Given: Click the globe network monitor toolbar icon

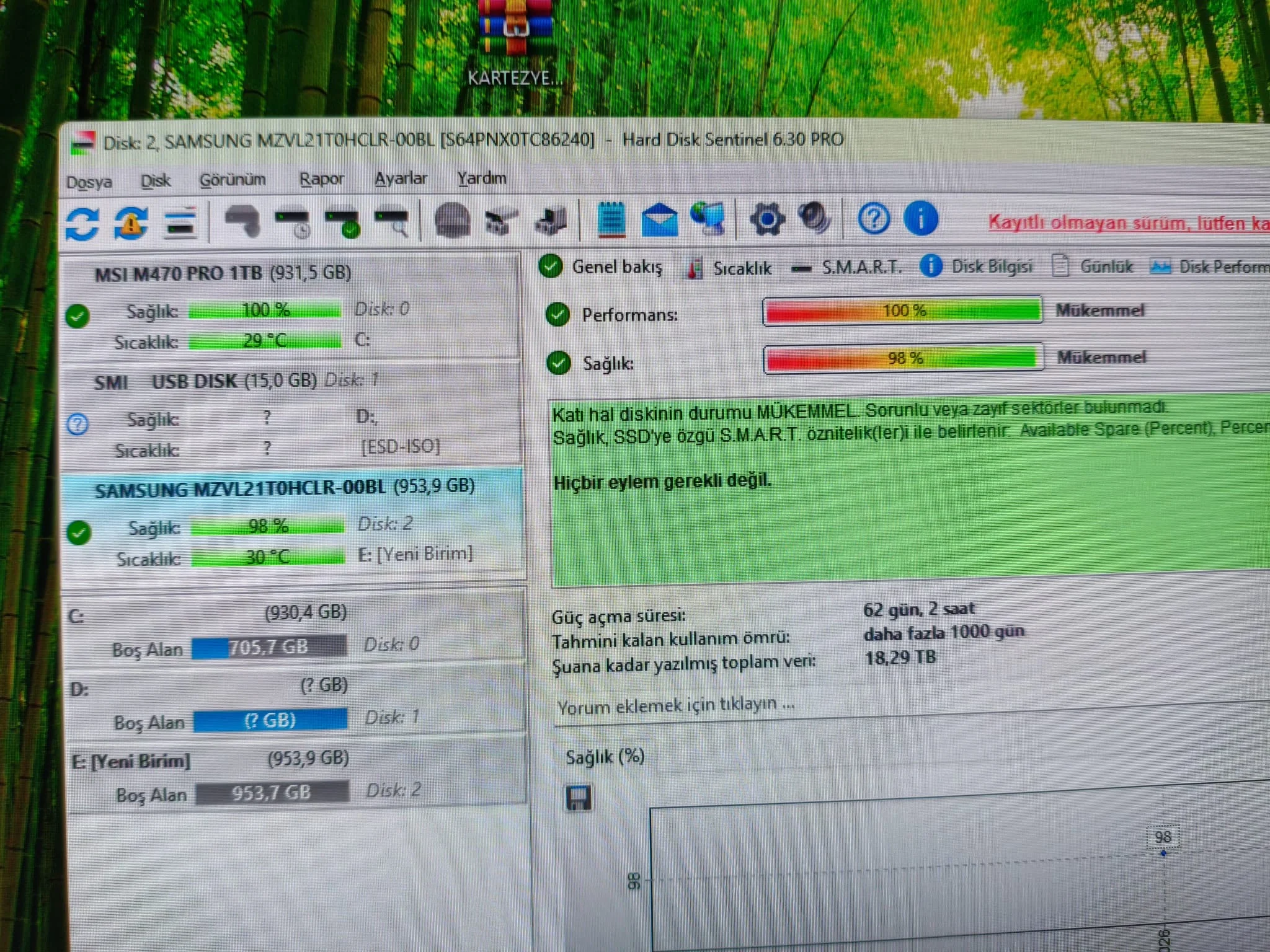Looking at the screenshot, I should 708,219.
